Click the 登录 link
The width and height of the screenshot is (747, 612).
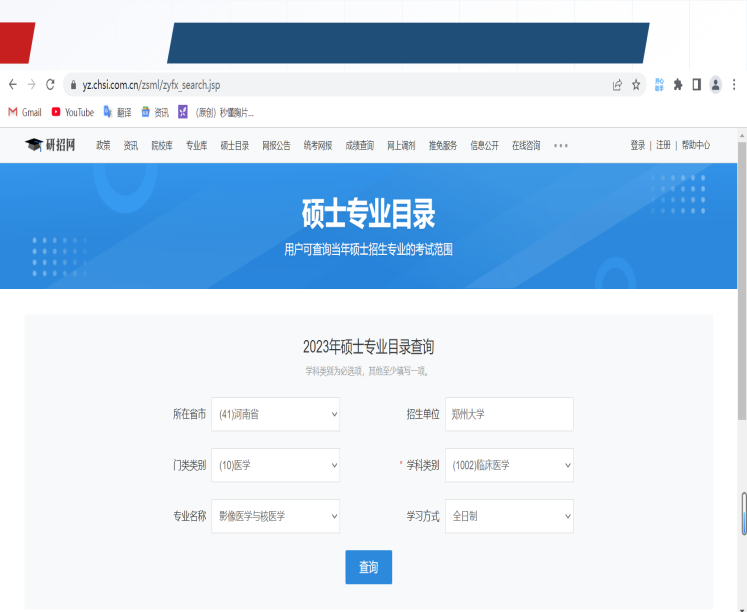click(x=638, y=145)
